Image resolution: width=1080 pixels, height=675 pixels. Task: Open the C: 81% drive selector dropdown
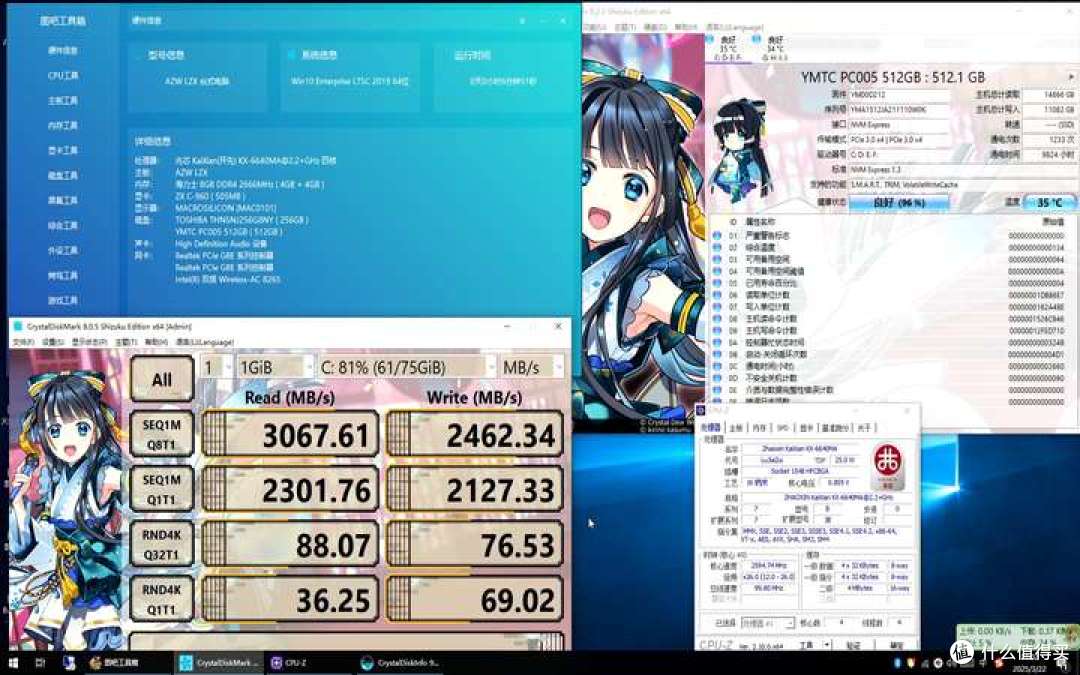coord(406,367)
